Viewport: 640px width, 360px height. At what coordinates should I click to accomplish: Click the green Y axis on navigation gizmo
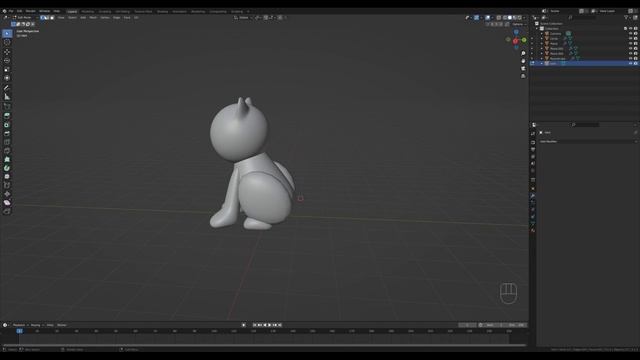(x=524, y=40)
